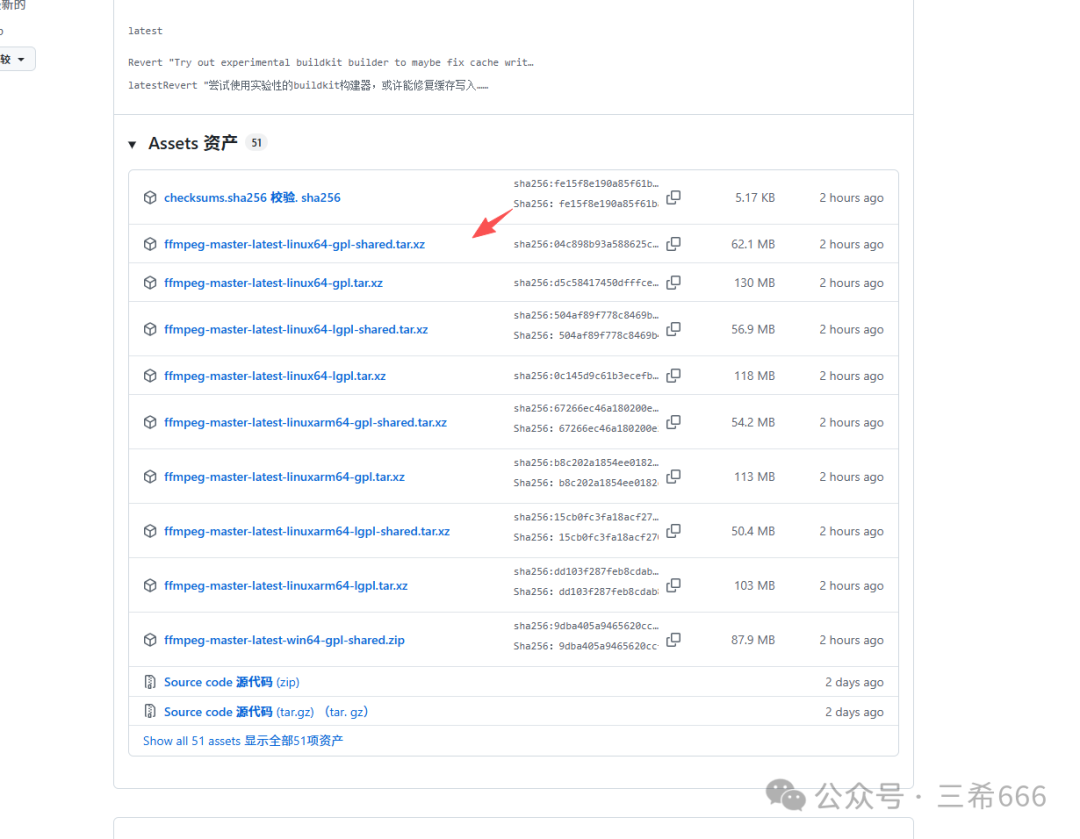Click hash sha256:04c898b93a588625c…
1080x839 pixels.
(586, 244)
